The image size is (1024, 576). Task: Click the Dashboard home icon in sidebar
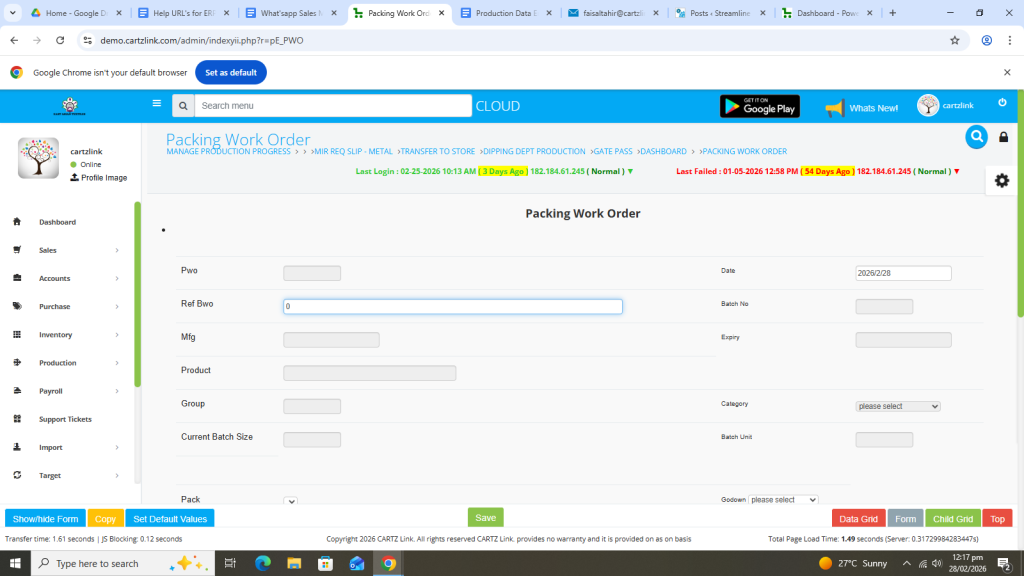pyautogui.click(x=17, y=222)
